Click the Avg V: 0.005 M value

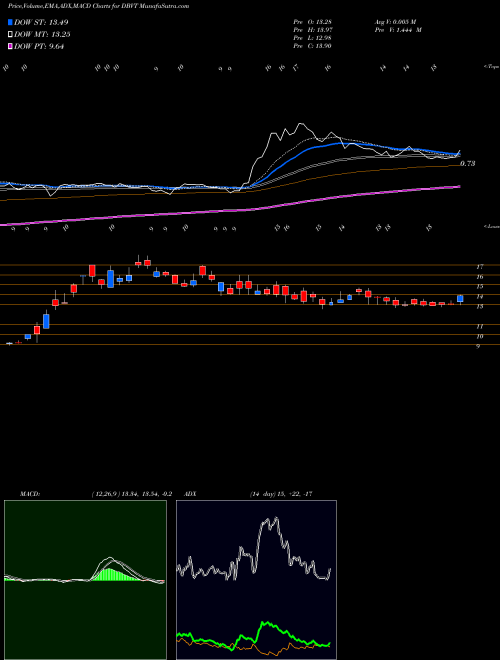point(395,22)
